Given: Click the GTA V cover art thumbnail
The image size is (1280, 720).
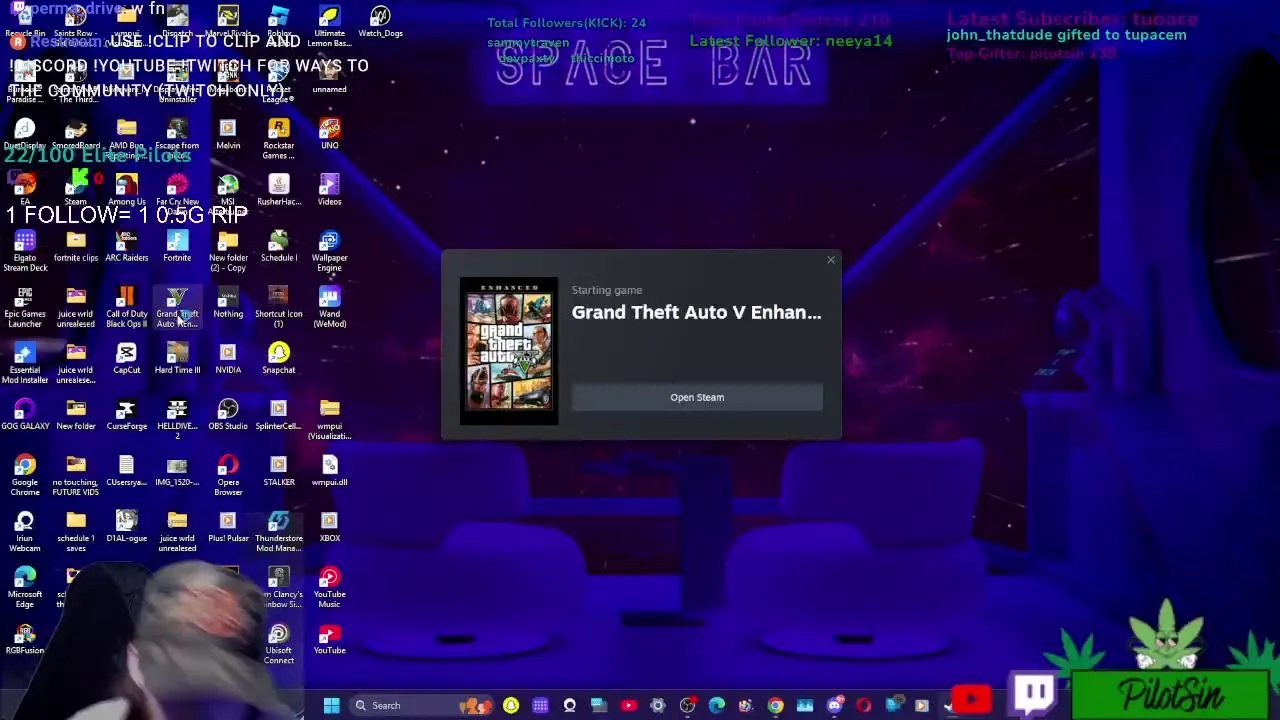Looking at the screenshot, I should pyautogui.click(x=509, y=351).
